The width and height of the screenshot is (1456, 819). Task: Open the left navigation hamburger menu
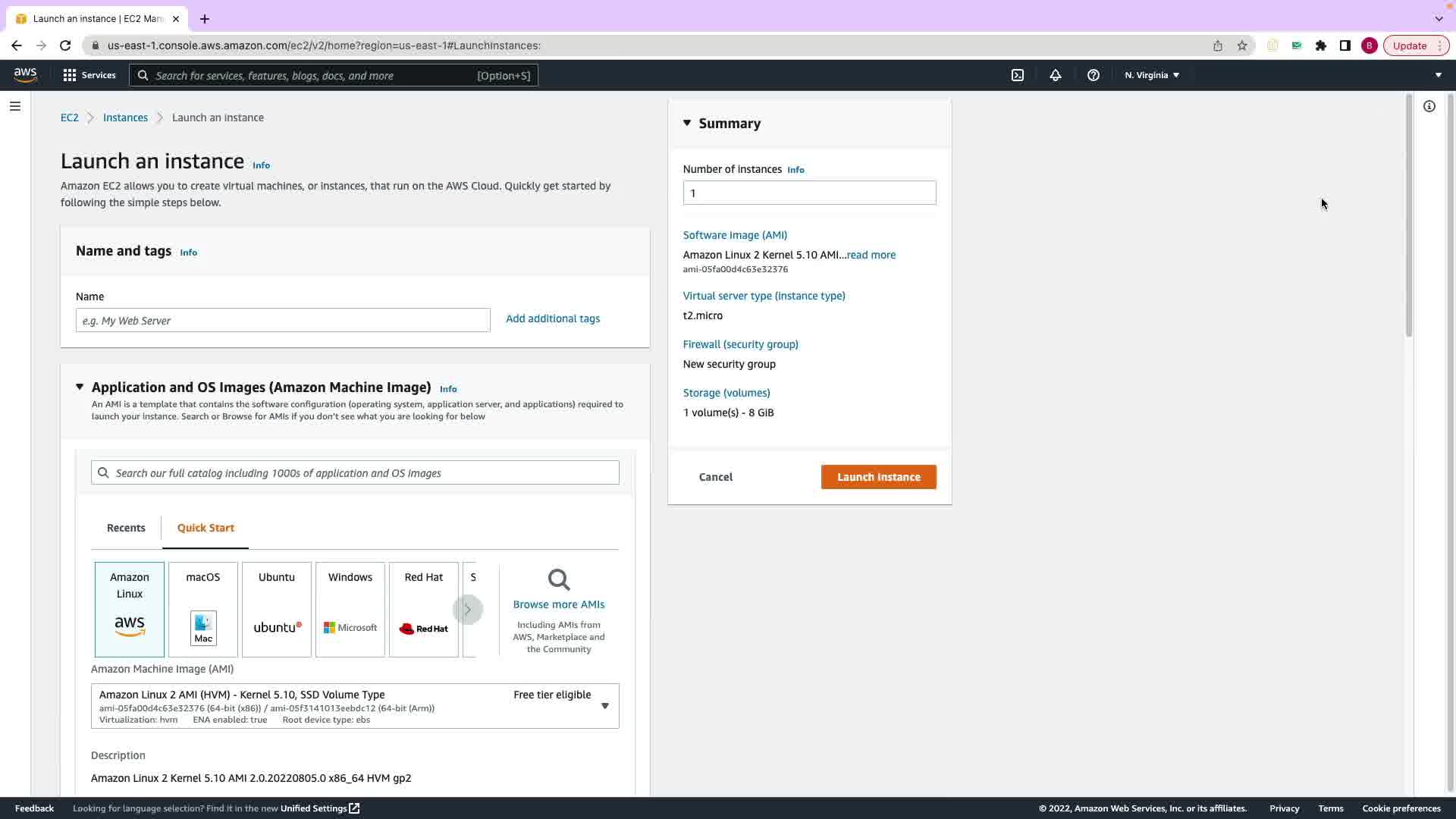point(15,106)
